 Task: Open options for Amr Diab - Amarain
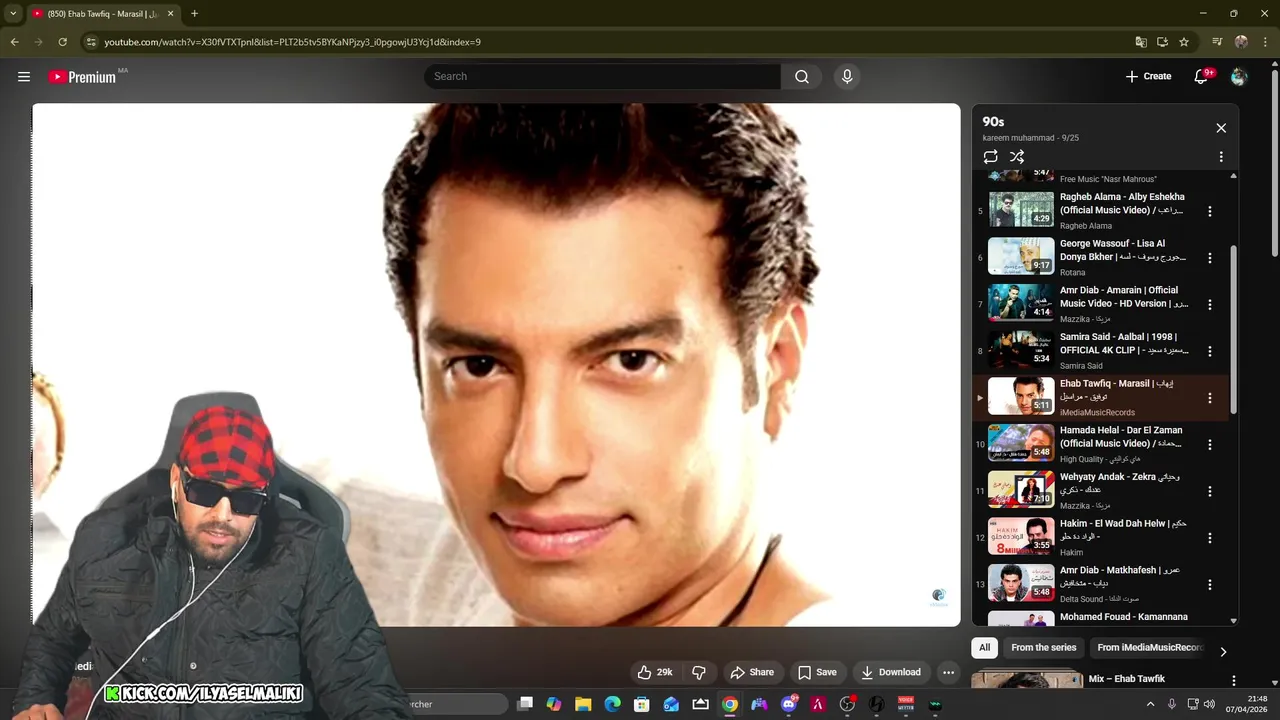coord(1210,305)
